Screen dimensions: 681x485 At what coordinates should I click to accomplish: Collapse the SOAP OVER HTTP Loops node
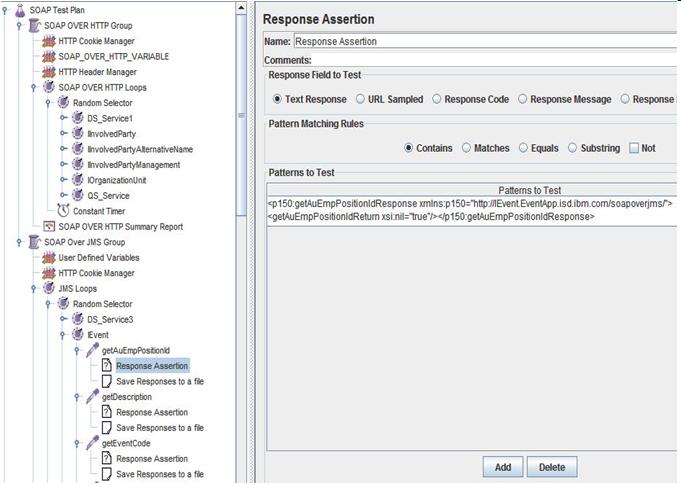[33, 88]
